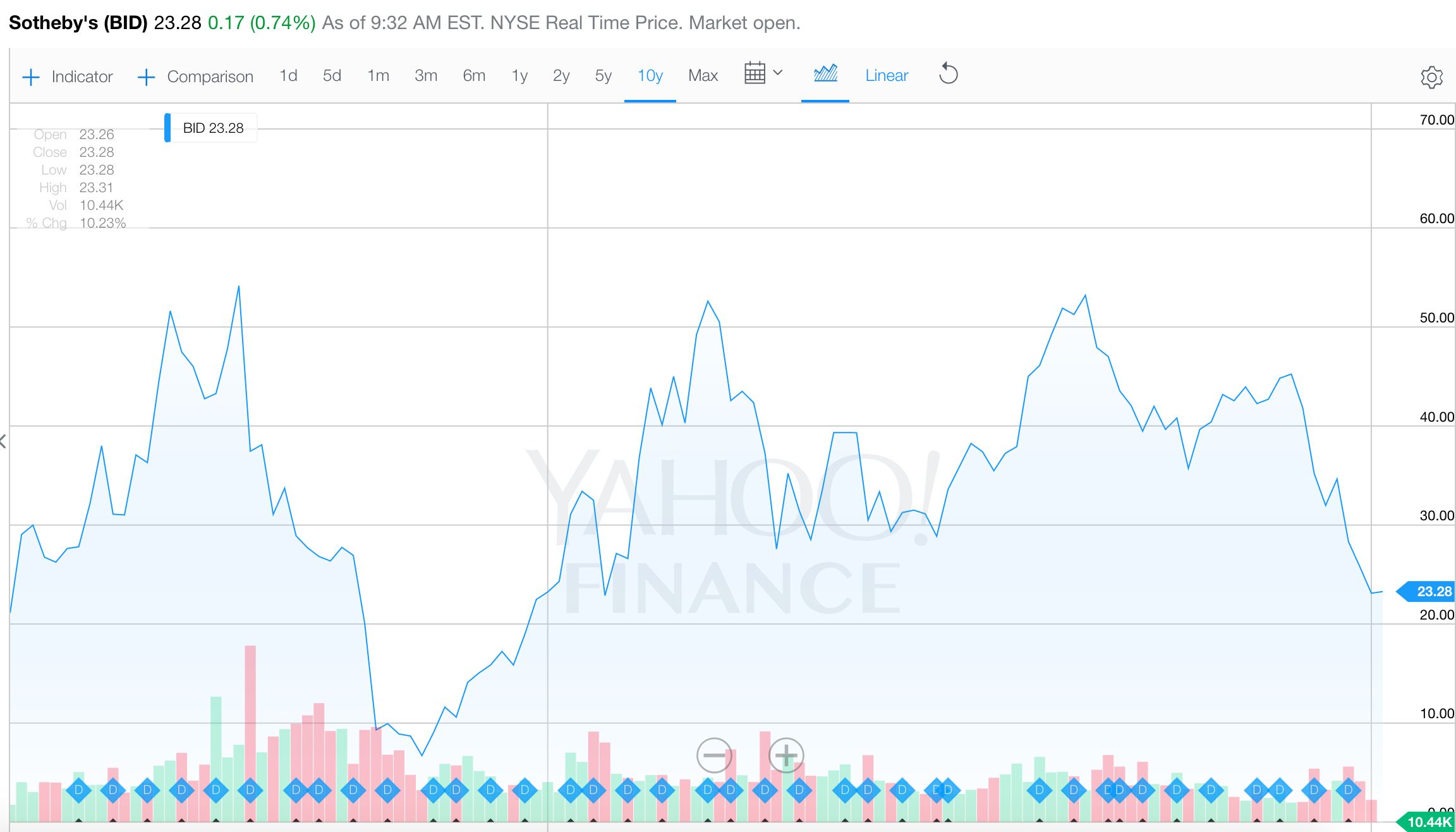
Task: Select the 1d time range
Action: pyautogui.click(x=288, y=76)
